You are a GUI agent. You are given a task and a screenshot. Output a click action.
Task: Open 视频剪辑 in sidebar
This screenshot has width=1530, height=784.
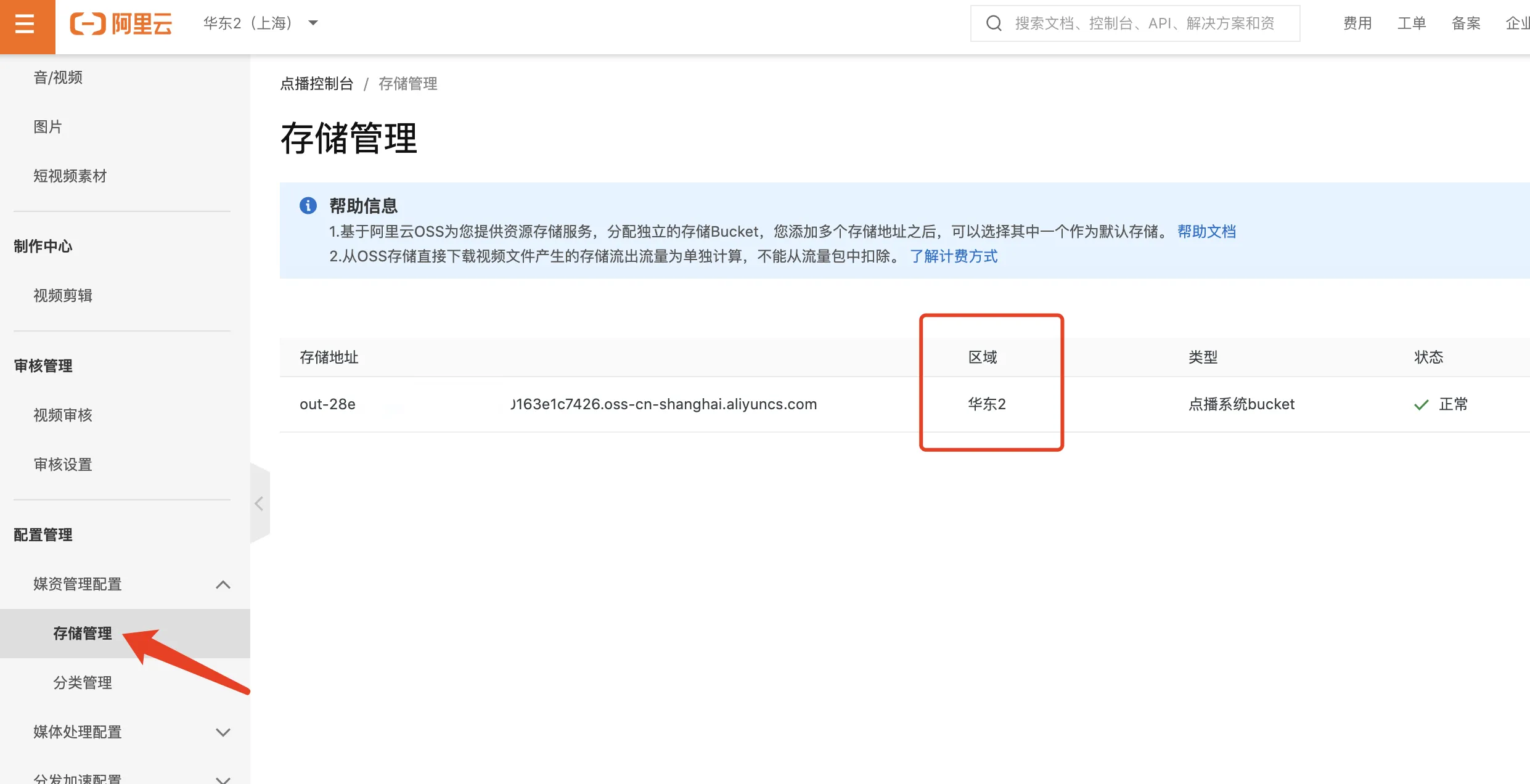click(x=63, y=295)
